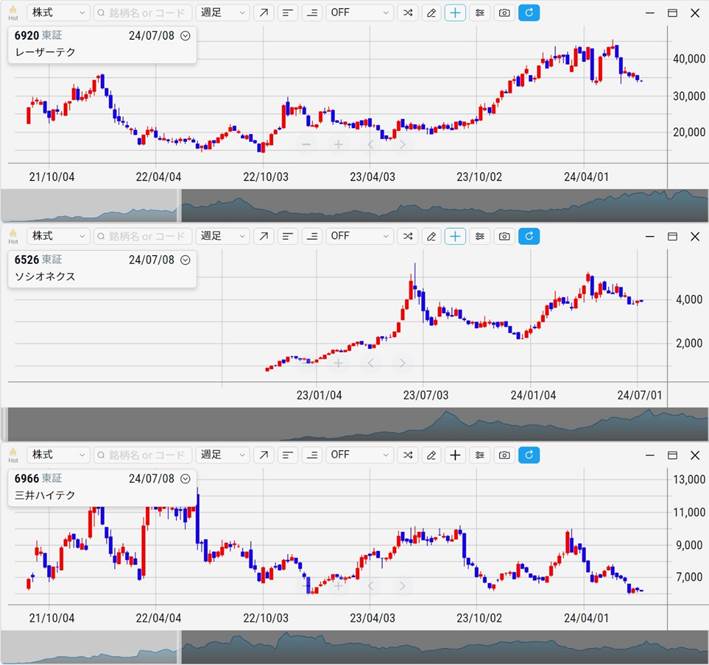The width and height of the screenshot is (709, 665).
Task: Enable the crosshair cursor in the Mitsui High-tec chart
Action: [x=455, y=455]
